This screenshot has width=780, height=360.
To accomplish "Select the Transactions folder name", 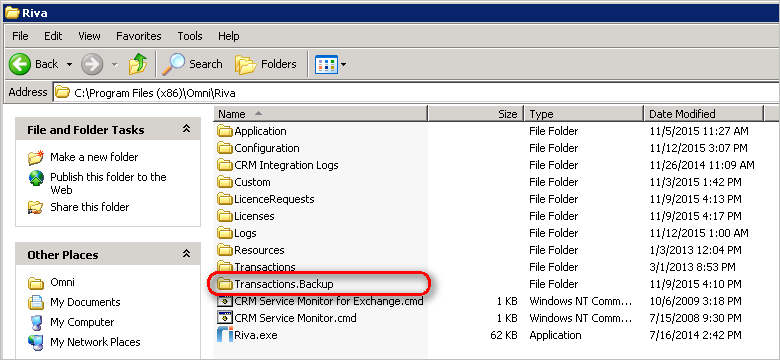I will [265, 267].
